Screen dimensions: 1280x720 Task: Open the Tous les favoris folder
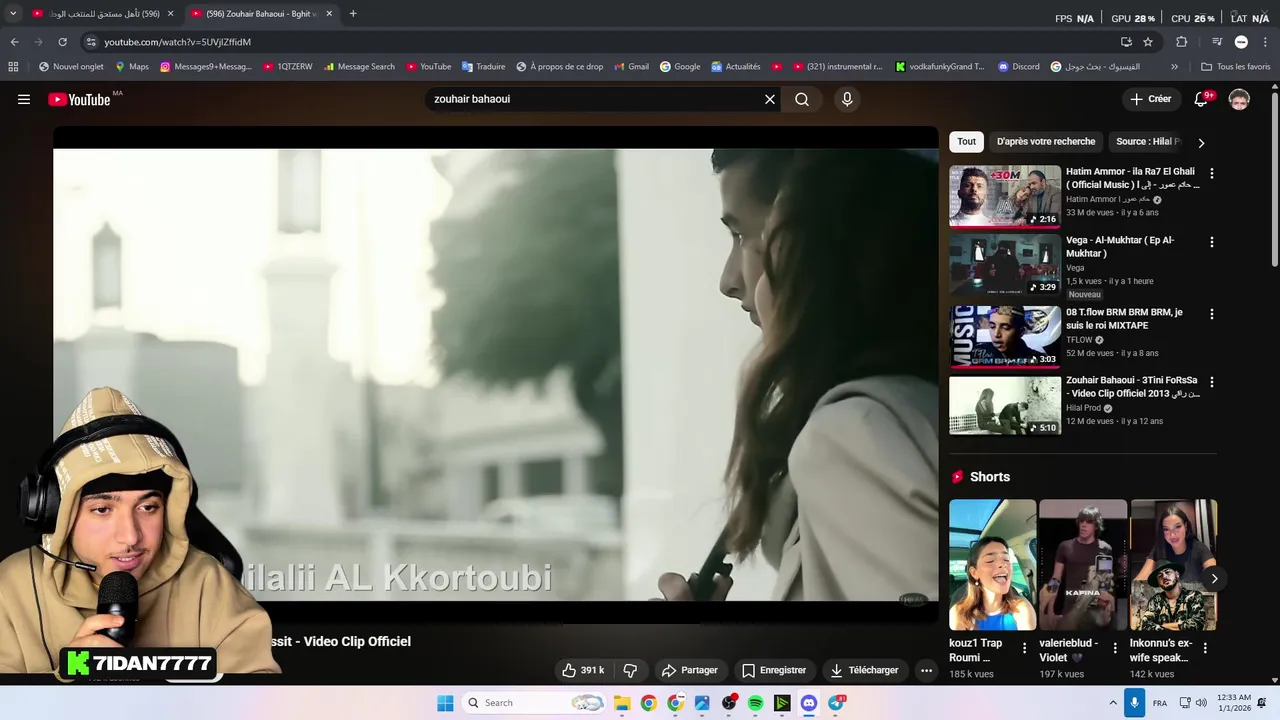point(1235,67)
